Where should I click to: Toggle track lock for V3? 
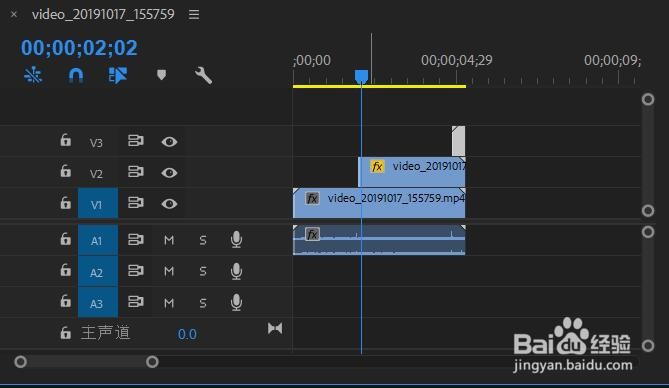[x=65, y=140]
